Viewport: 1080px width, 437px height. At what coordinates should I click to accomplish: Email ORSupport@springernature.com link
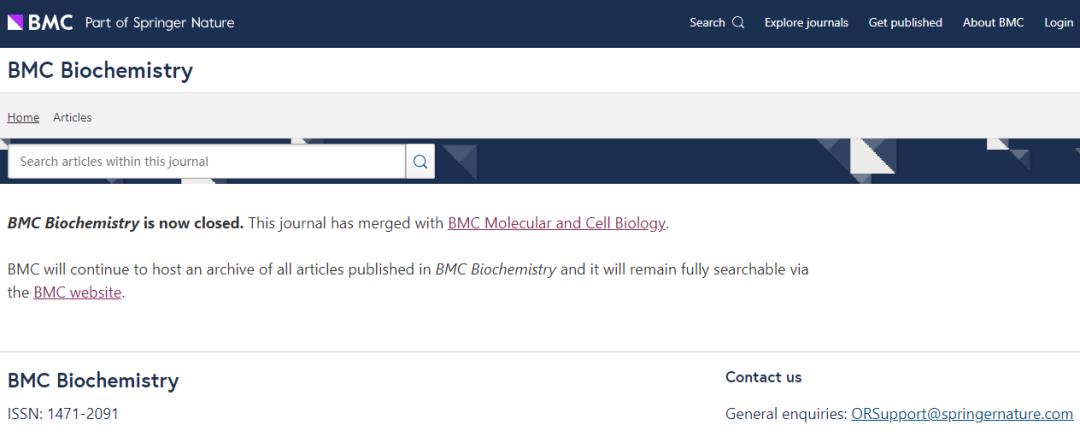coord(962,414)
